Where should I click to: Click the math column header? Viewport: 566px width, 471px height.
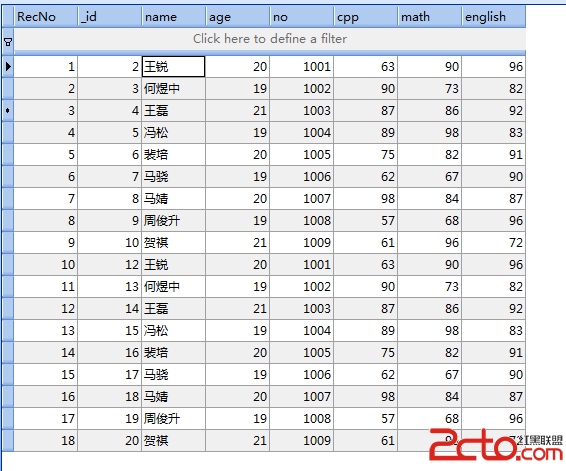[430, 17]
